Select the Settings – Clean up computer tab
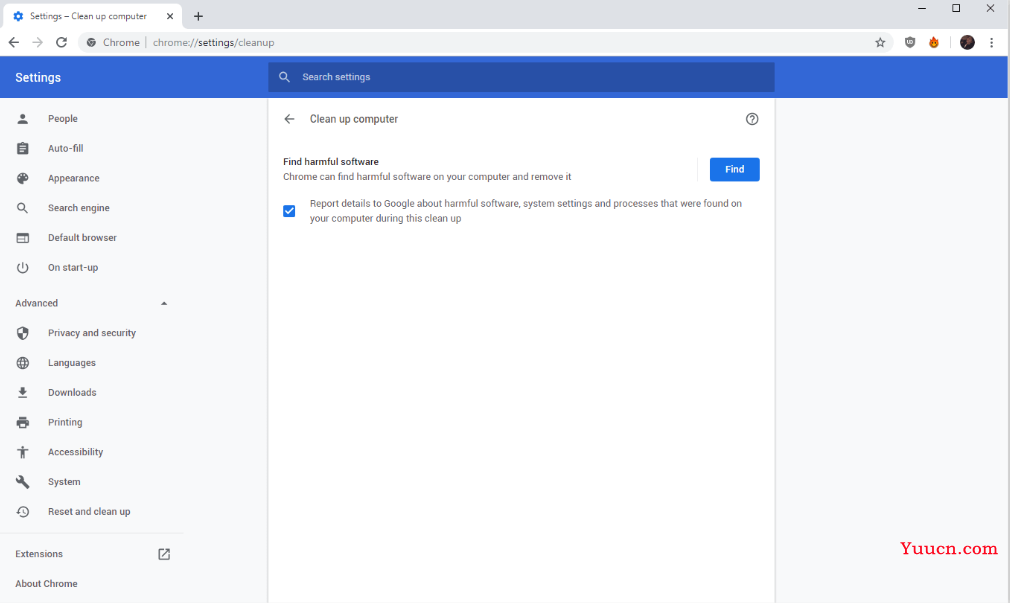Screen dimensions: 1010x603 point(90,16)
